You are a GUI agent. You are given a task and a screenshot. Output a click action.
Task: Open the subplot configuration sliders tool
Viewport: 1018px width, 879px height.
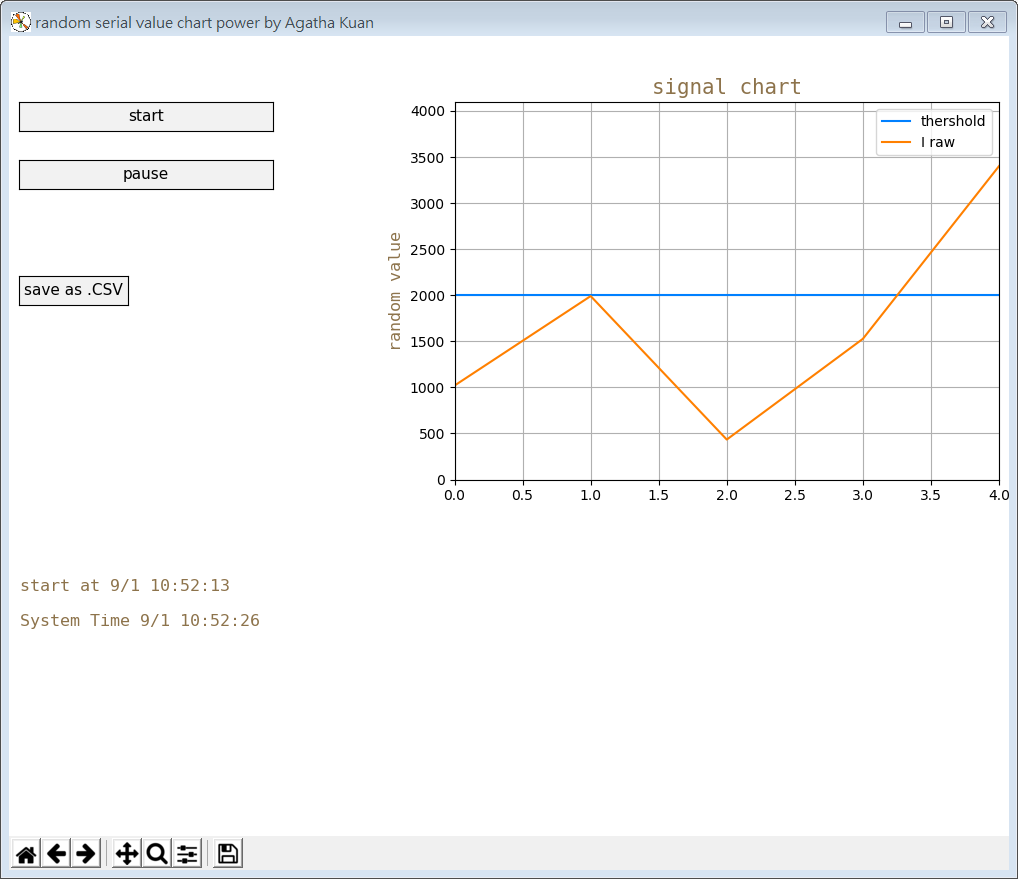[x=186, y=853]
